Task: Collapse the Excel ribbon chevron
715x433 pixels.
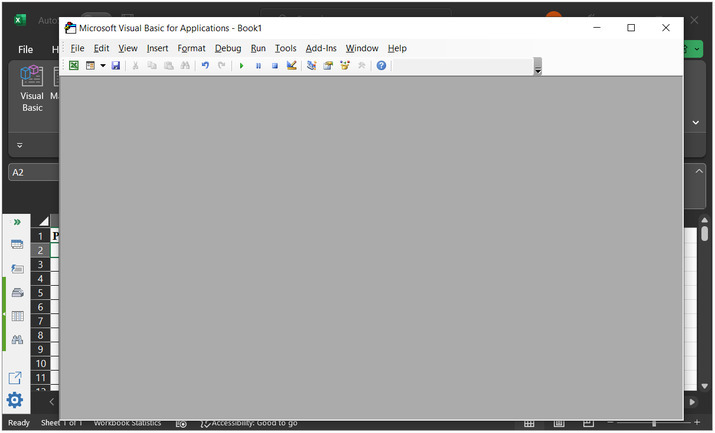Action: (x=696, y=123)
